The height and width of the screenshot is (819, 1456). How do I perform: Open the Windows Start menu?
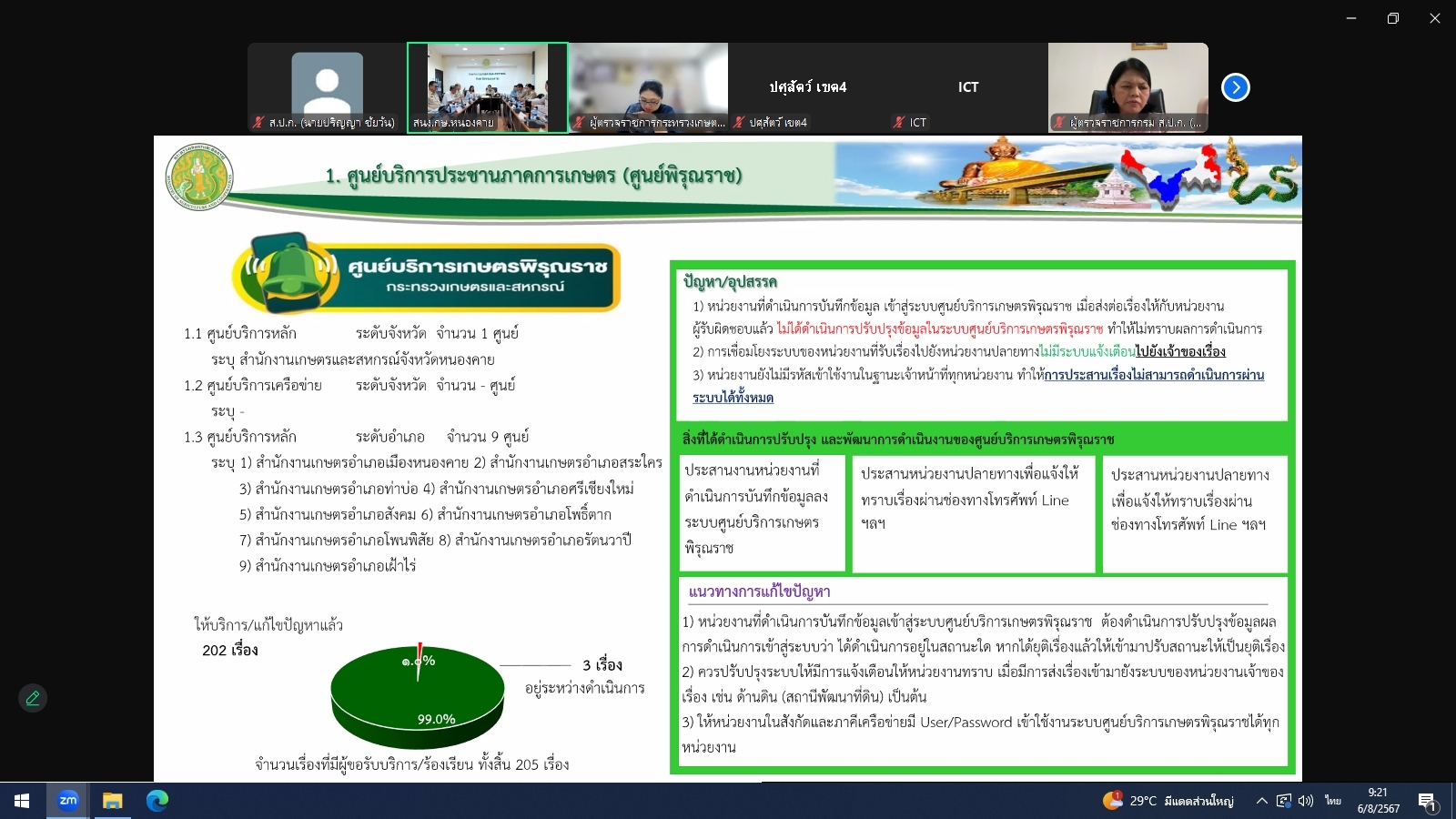coord(22,801)
